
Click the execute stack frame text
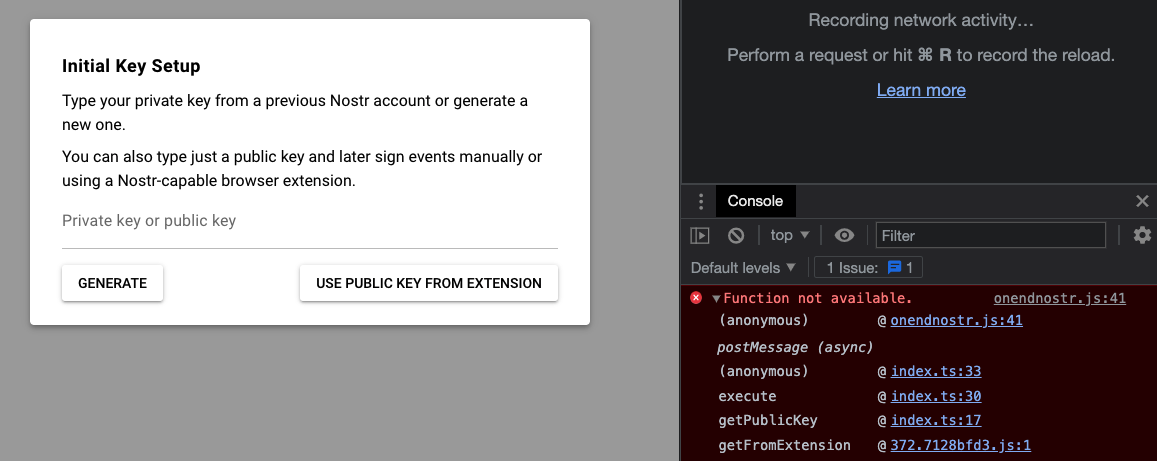[x=747, y=396]
